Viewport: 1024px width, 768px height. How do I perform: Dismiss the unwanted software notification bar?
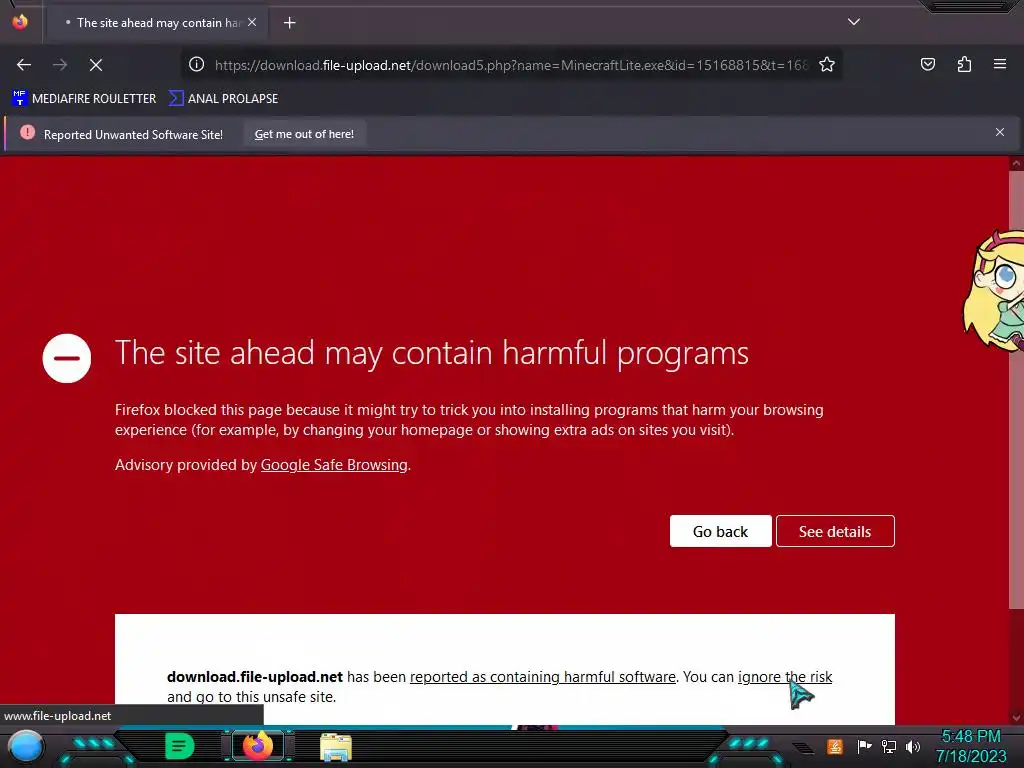coord(1000,133)
